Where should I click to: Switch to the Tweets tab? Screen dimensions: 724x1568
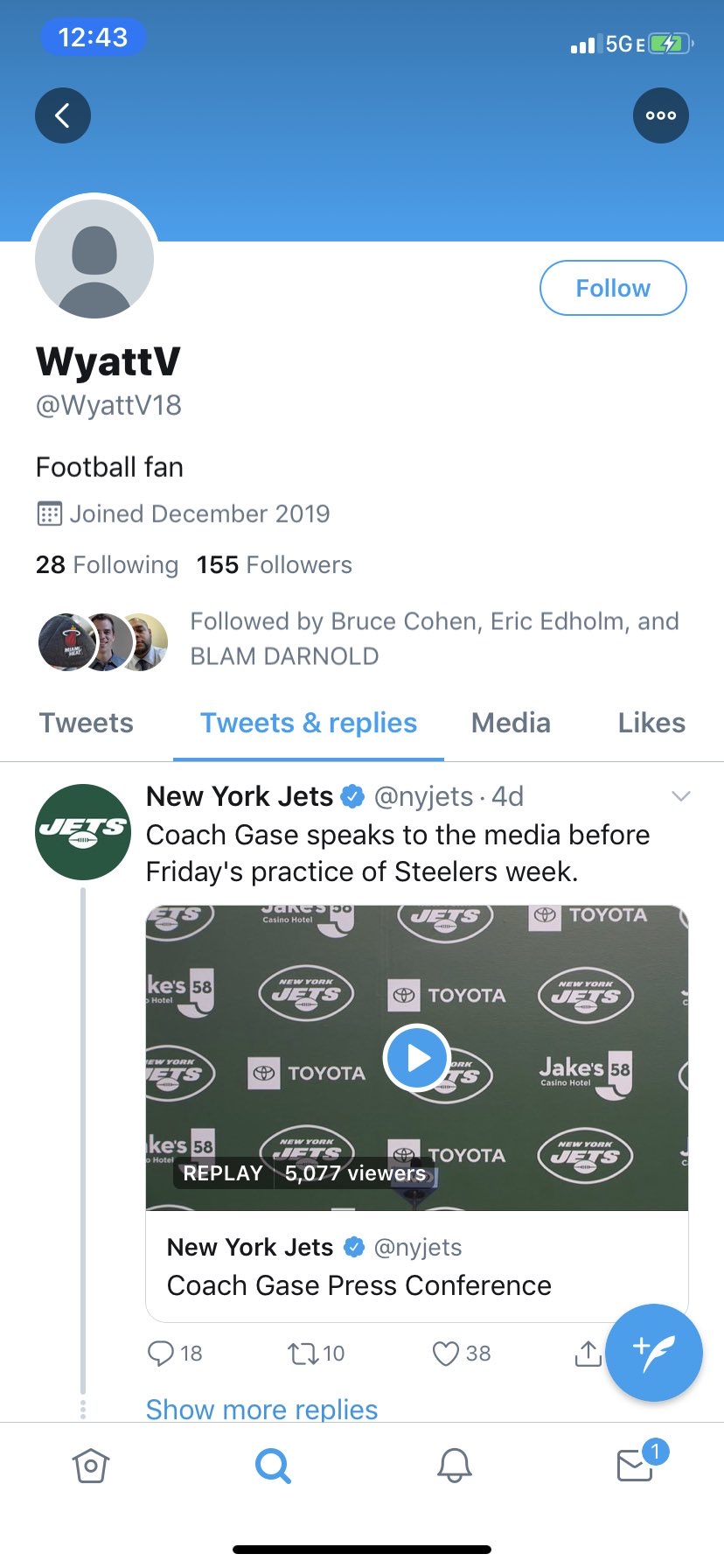[86, 723]
